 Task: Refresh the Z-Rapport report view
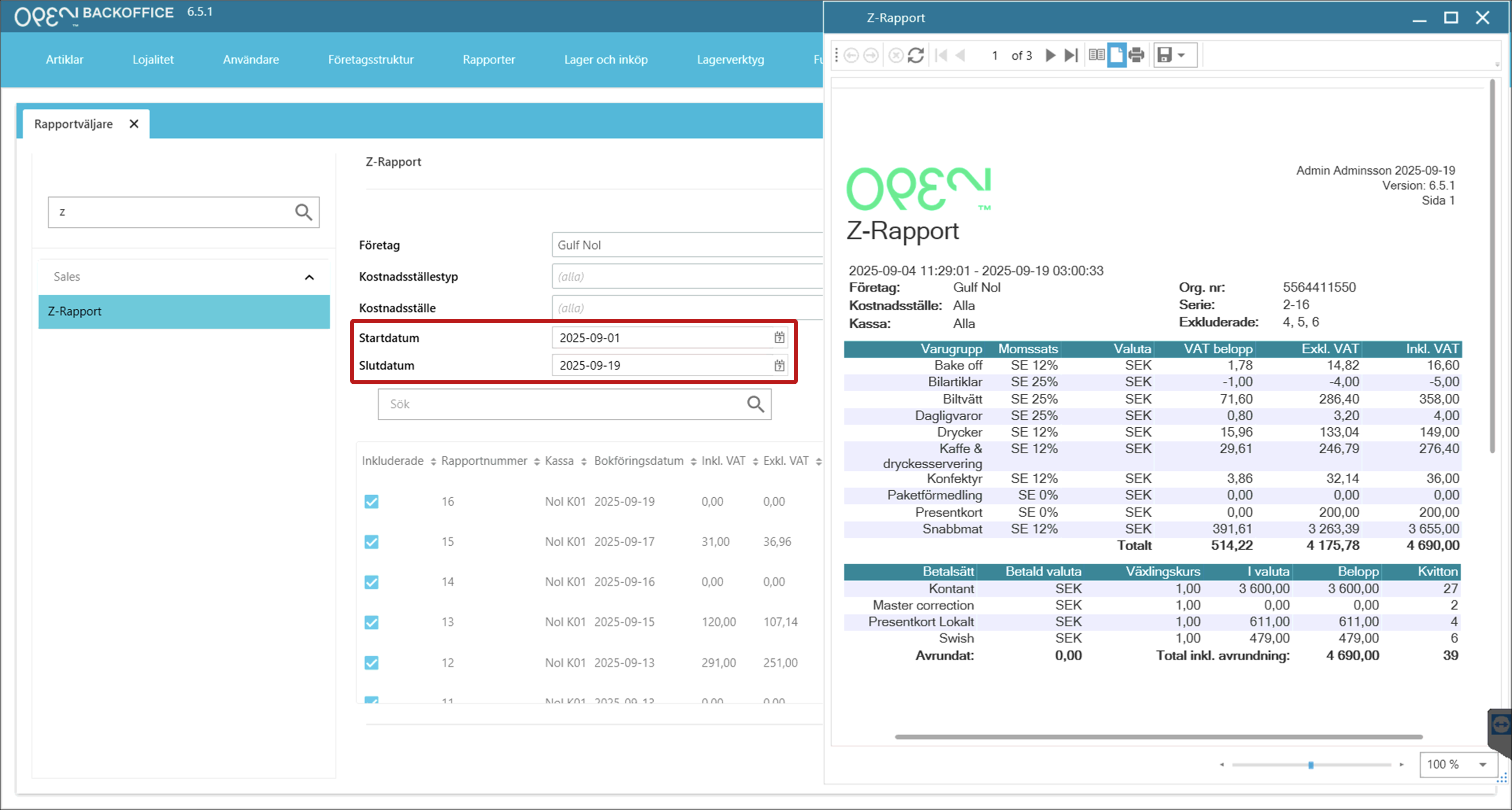tap(915, 55)
